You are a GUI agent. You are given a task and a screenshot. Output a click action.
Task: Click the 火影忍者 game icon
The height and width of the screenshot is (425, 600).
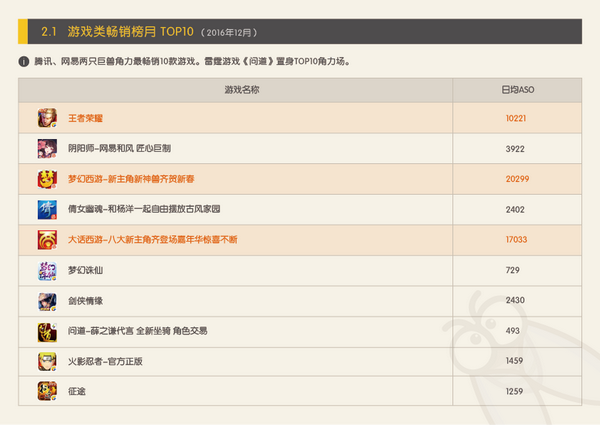[x=47, y=361]
